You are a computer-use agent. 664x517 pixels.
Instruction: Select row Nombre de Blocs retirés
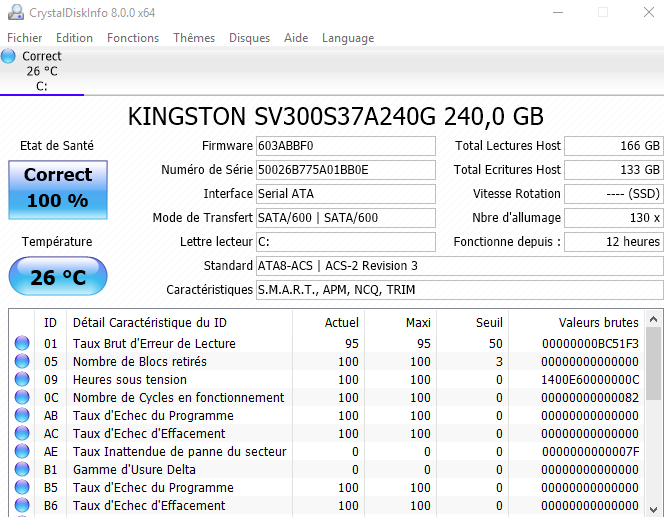[x=326, y=362]
